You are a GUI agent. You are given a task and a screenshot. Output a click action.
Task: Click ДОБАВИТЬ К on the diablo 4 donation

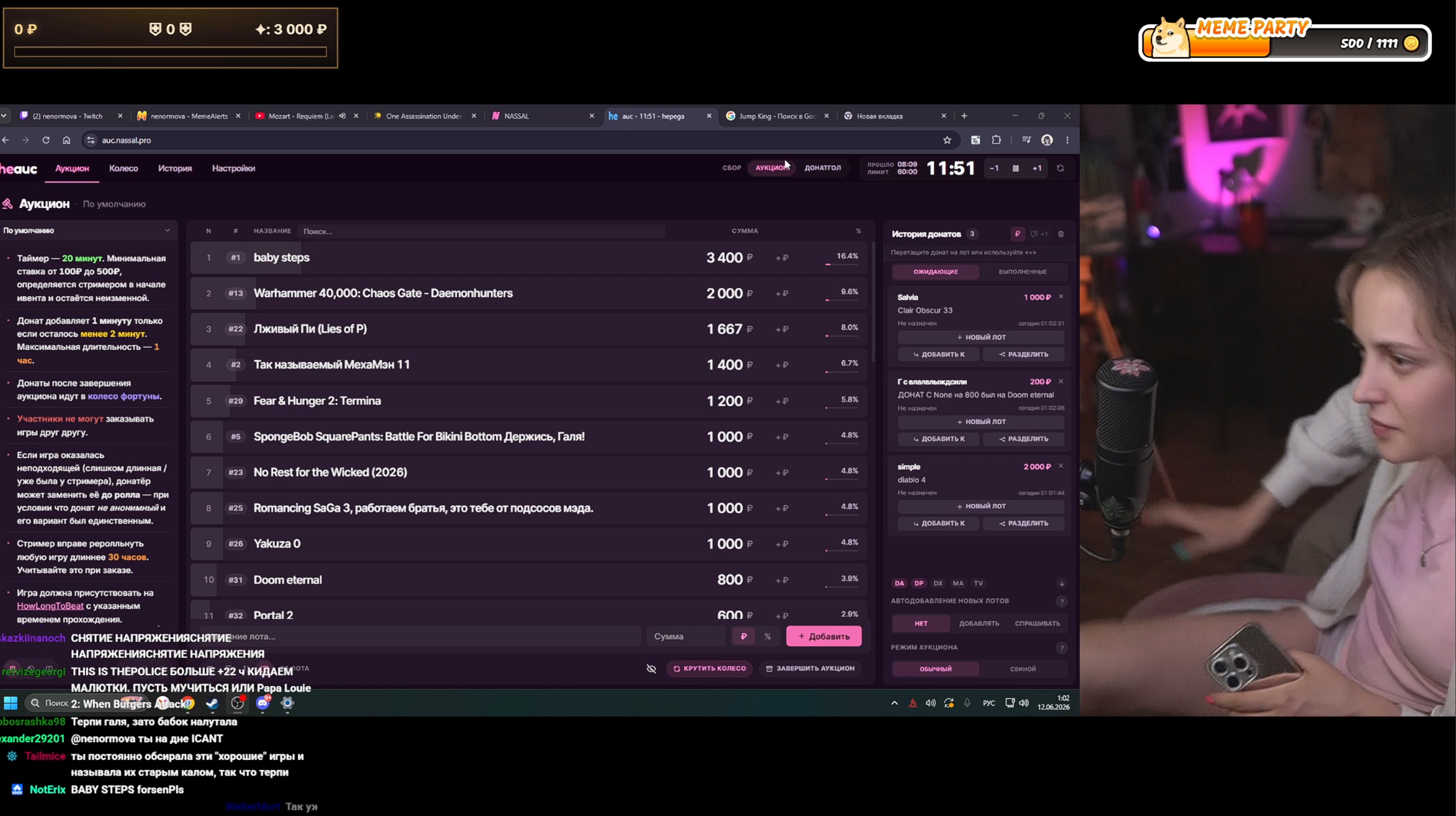tap(938, 524)
